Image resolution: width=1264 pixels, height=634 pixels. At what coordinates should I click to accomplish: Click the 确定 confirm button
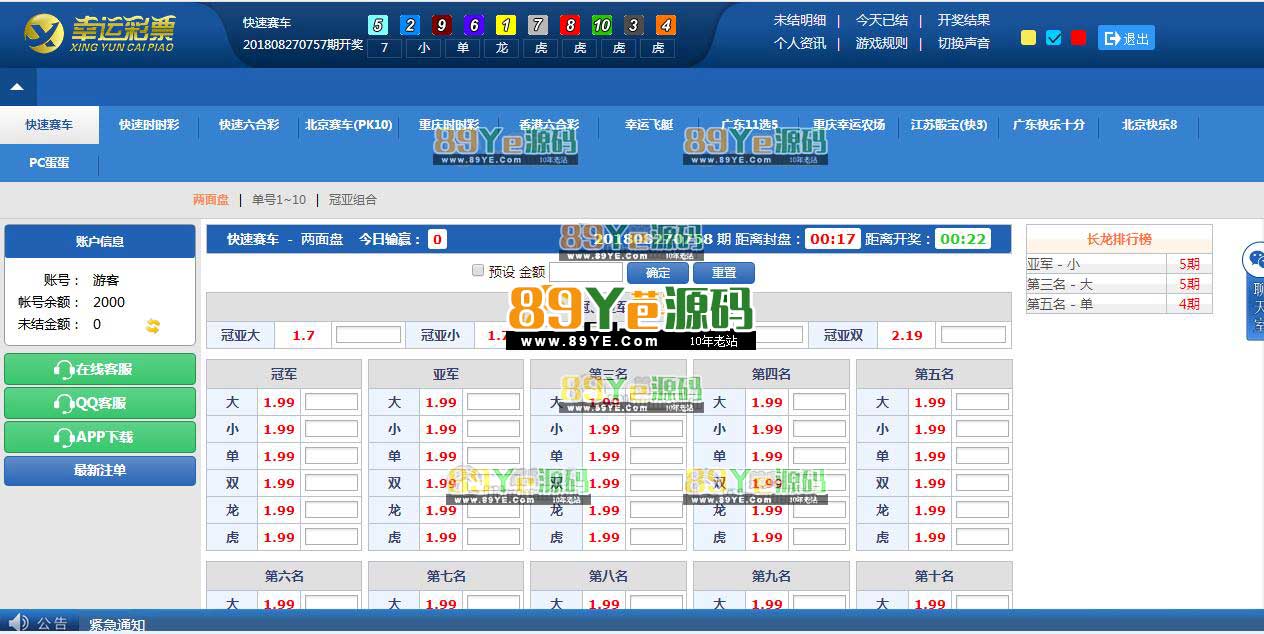(x=659, y=272)
